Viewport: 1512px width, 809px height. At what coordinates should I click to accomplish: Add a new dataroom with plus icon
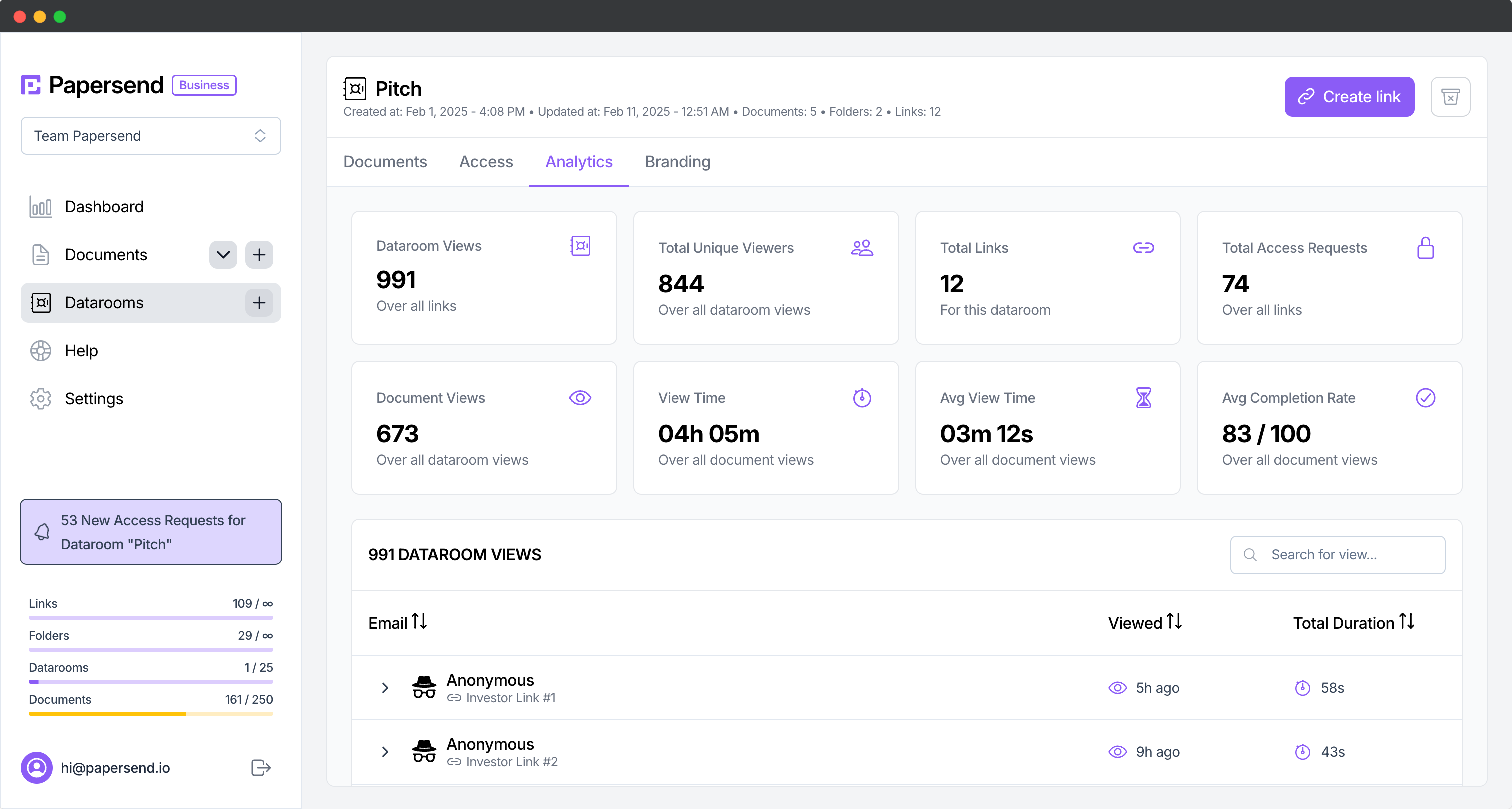tap(259, 303)
